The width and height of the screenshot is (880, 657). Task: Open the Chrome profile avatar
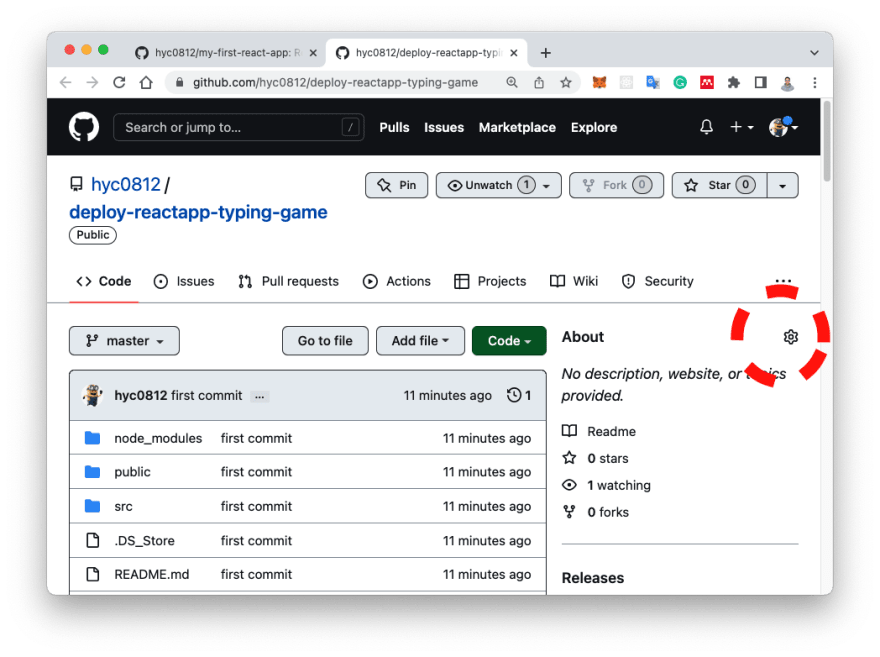point(787,83)
